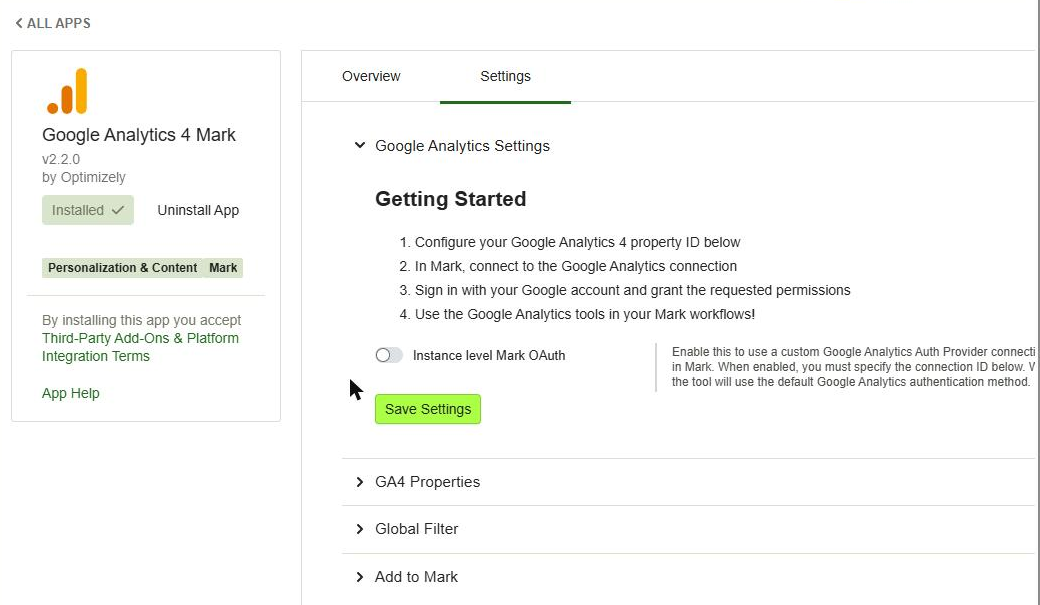The width and height of the screenshot is (1040, 605).
Task: Click the Getting Started heading
Action: tap(450, 199)
